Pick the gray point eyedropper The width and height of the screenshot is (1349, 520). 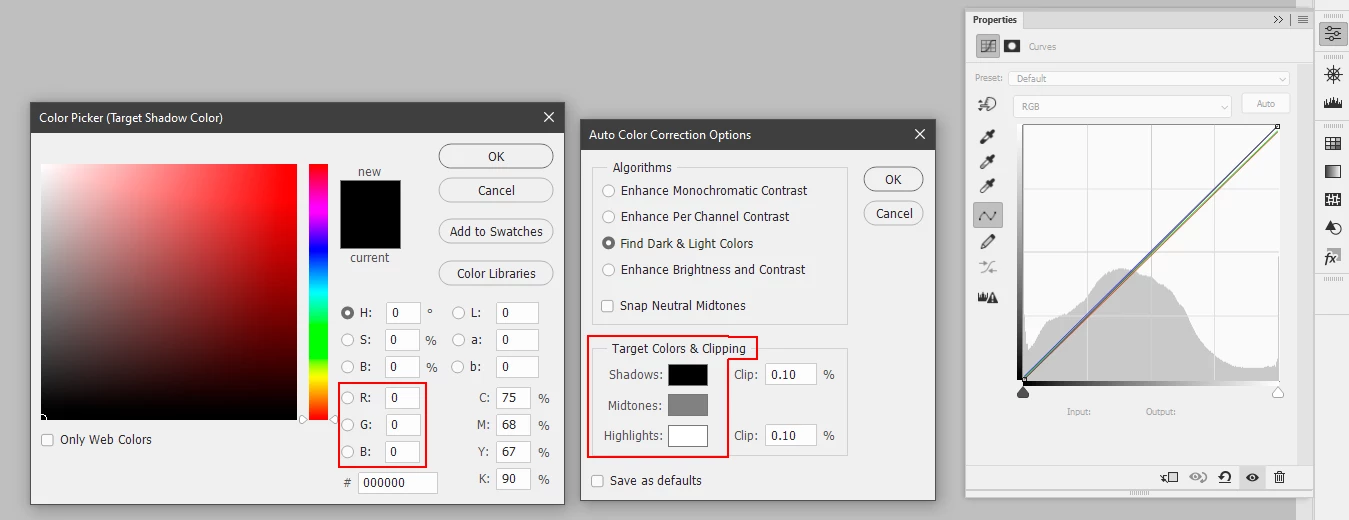click(x=988, y=161)
